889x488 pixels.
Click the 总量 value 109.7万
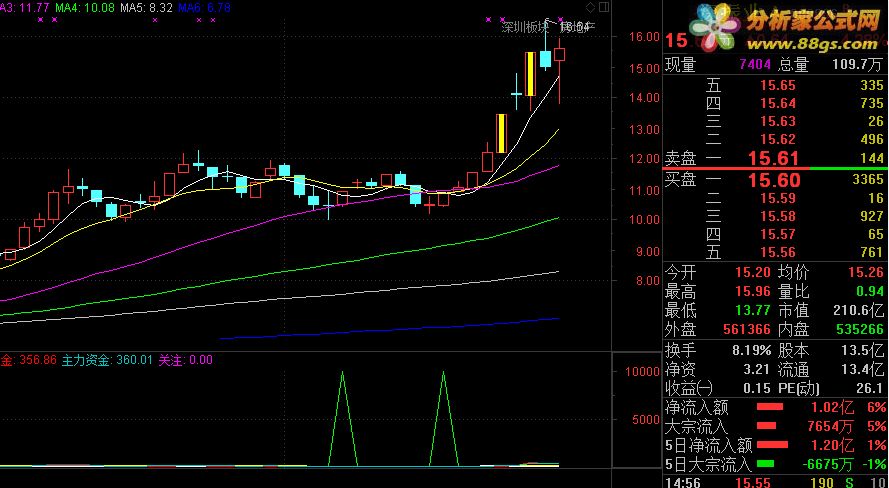pyautogui.click(x=858, y=65)
